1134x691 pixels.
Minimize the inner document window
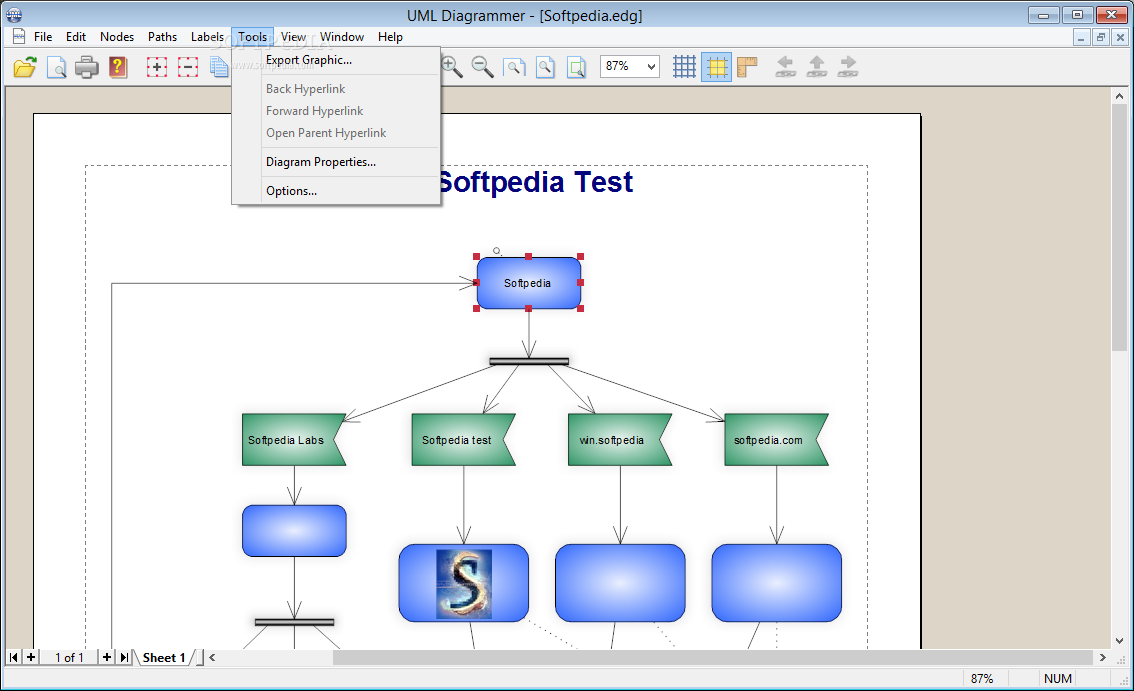(x=1080, y=37)
